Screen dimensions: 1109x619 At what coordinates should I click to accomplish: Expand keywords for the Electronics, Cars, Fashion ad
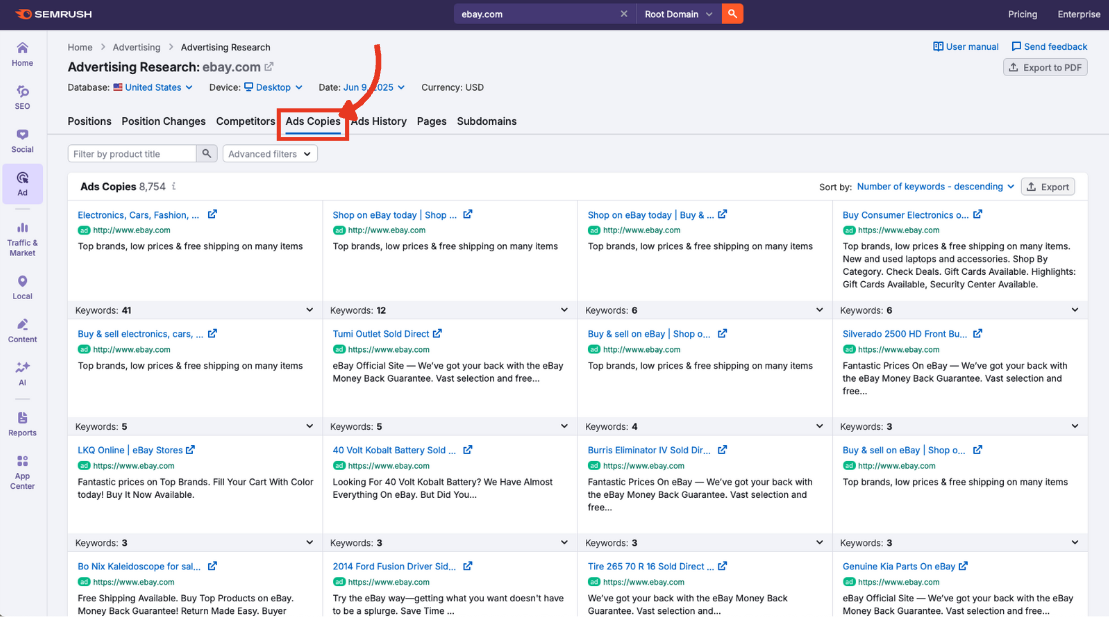[312, 310]
